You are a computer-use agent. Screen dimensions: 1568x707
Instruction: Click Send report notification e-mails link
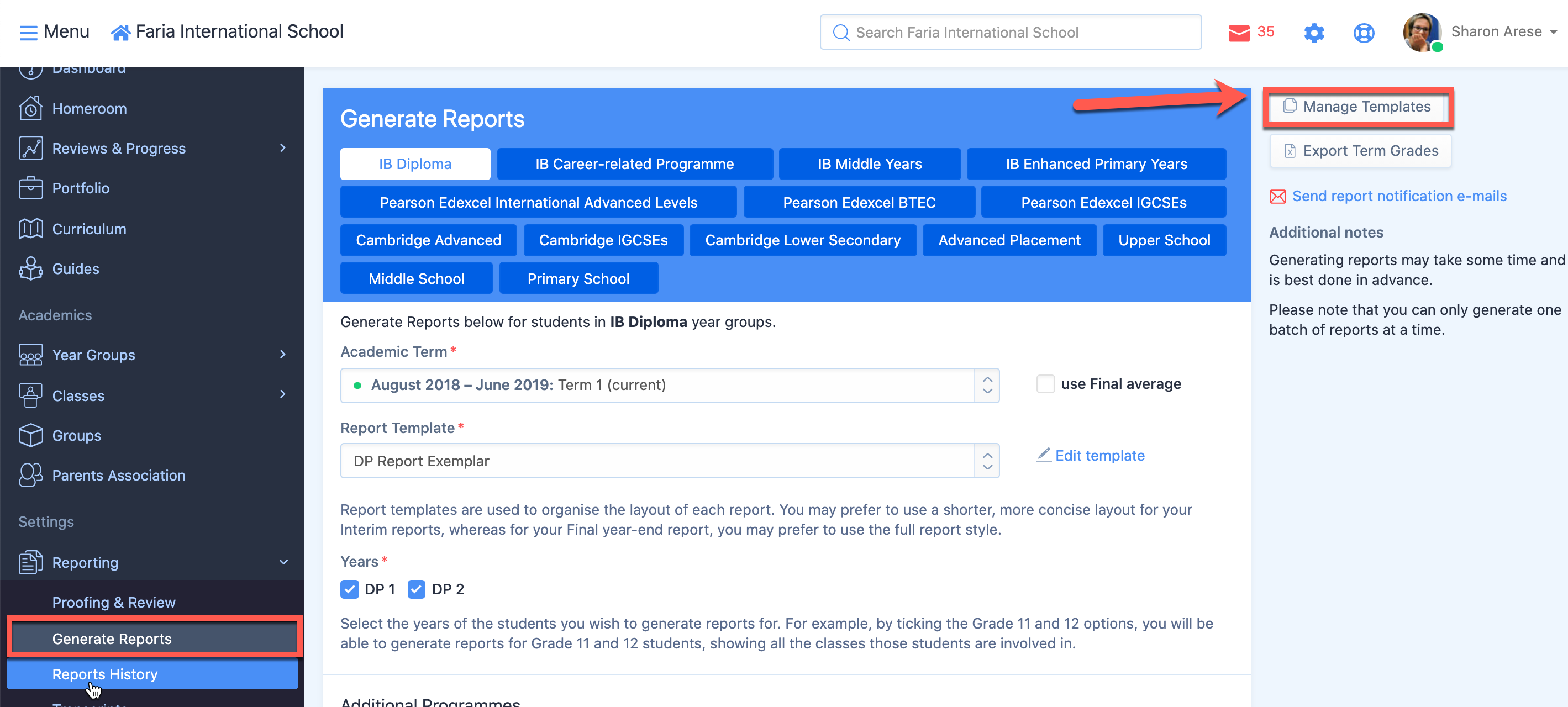1399,196
